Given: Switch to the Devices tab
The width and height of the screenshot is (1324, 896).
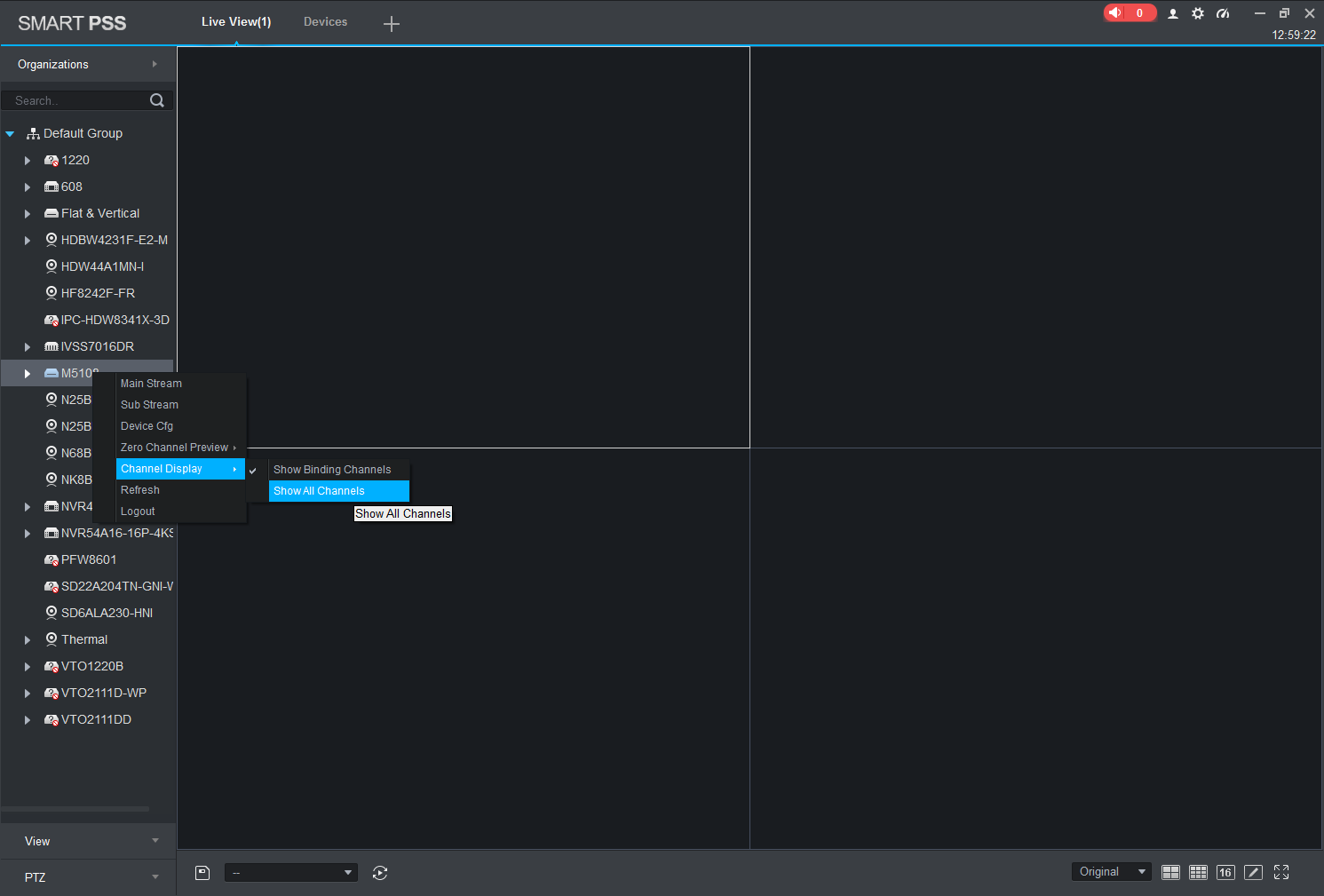Looking at the screenshot, I should tap(326, 21).
